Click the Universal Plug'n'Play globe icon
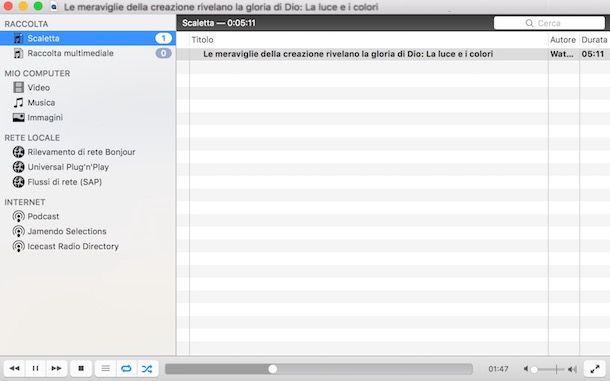The image size is (610, 381). click(18, 167)
